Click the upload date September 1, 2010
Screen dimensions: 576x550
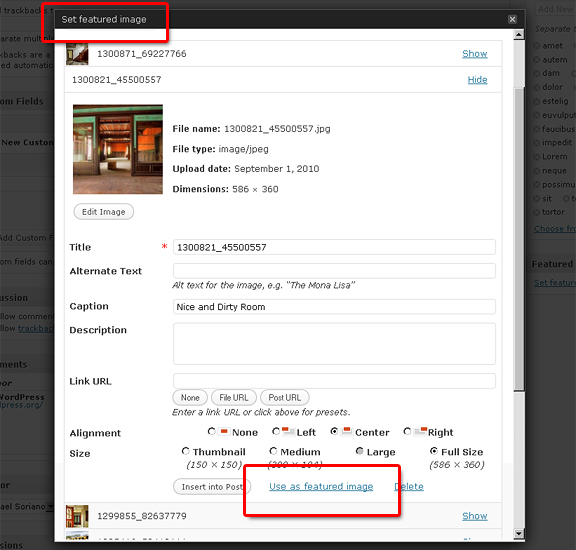[x=277, y=169]
